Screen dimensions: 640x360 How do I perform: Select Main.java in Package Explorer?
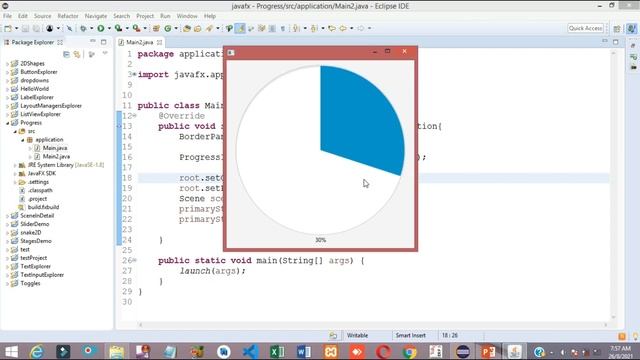tap(55, 148)
